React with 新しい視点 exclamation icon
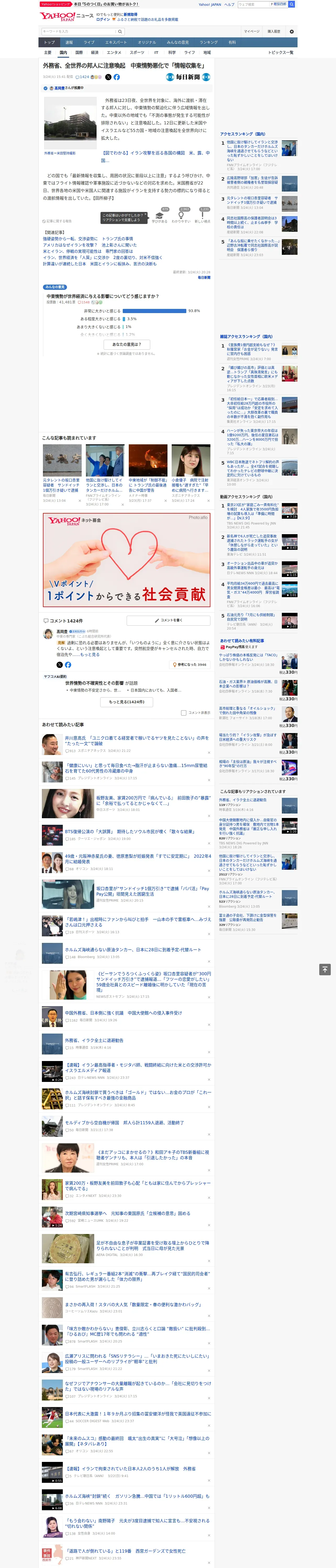This screenshot has width=336, height=1568. pyautogui.click(x=203, y=216)
